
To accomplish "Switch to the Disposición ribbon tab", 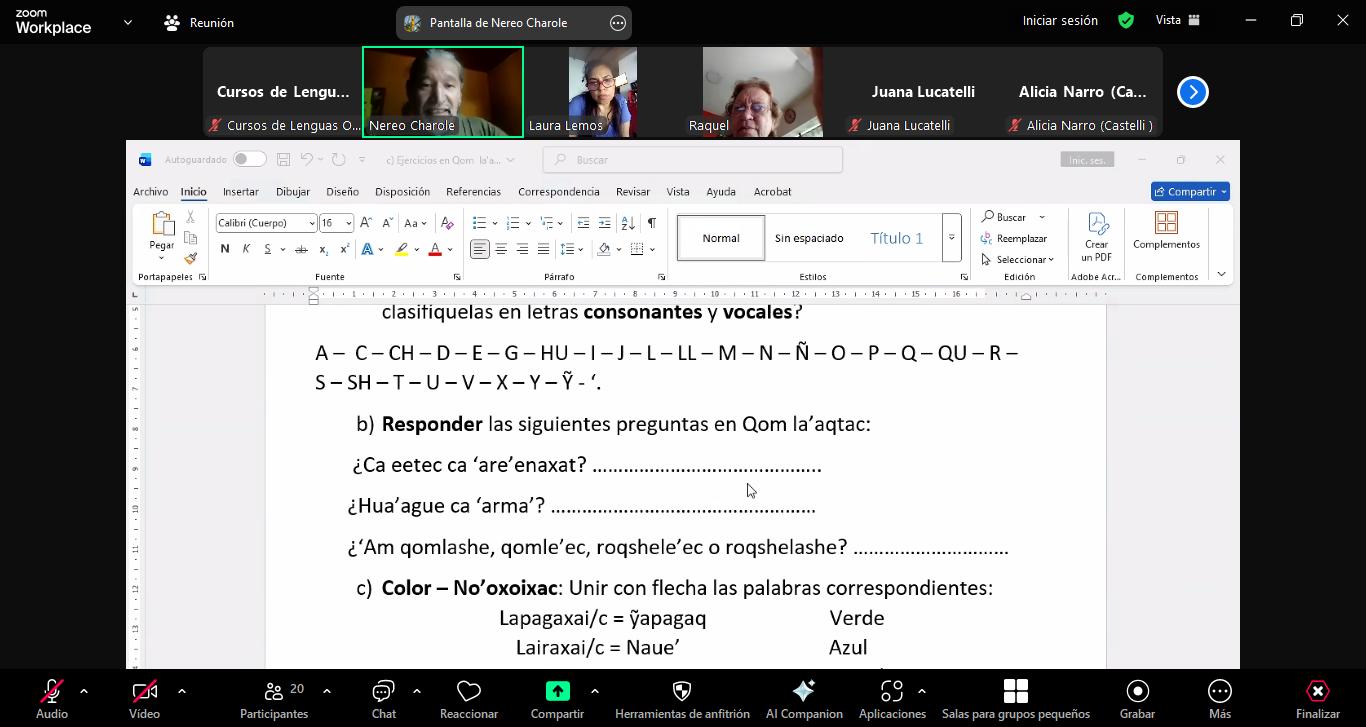I will (x=402, y=192).
